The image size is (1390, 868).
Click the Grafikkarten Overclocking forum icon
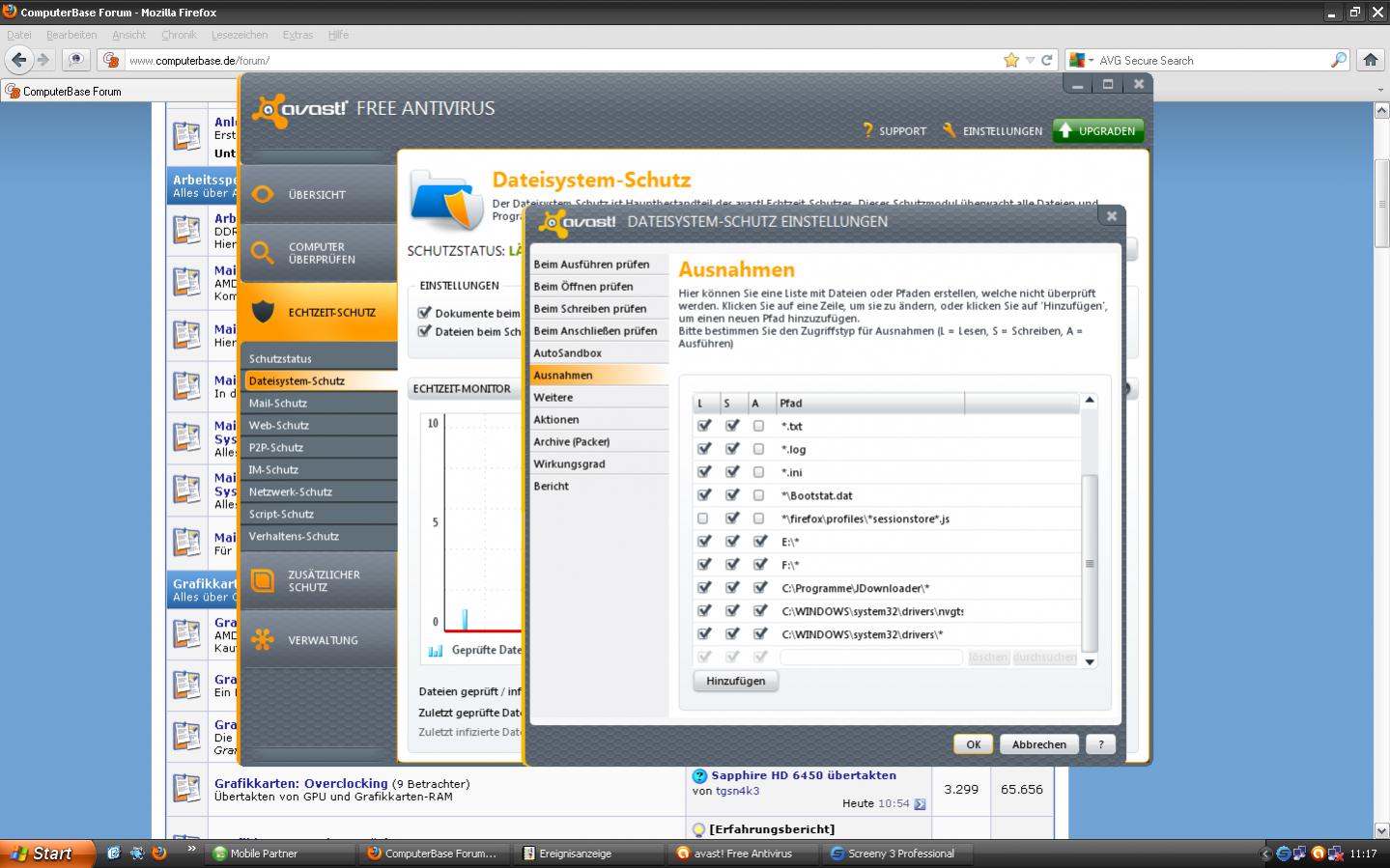(x=186, y=788)
